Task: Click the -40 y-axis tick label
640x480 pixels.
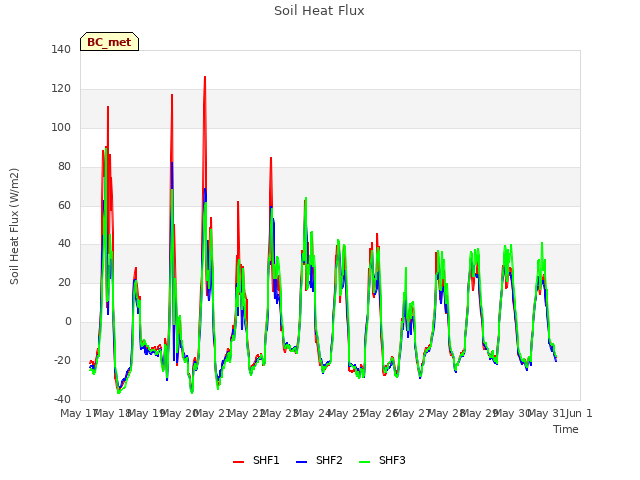Action: 62,399
